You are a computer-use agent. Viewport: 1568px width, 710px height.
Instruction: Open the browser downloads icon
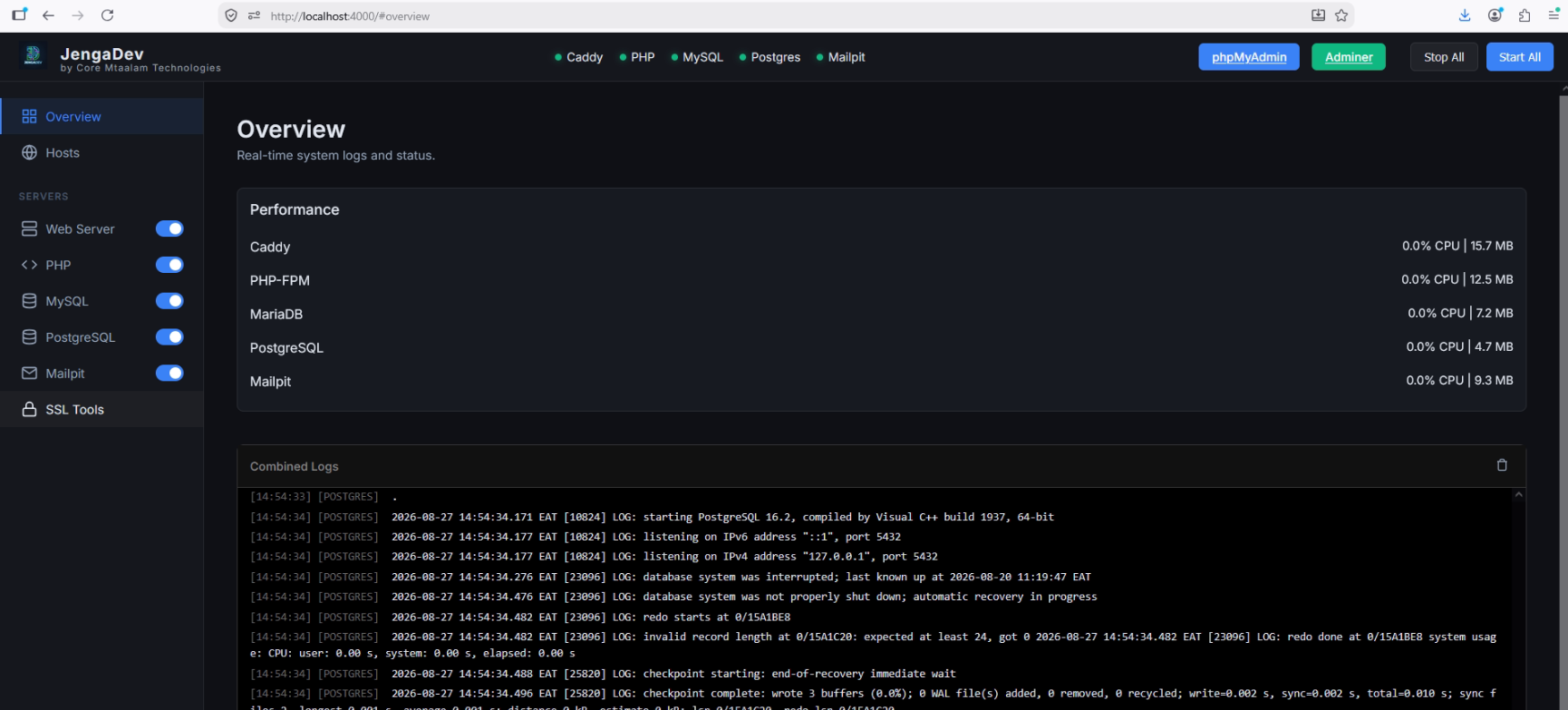(1465, 15)
